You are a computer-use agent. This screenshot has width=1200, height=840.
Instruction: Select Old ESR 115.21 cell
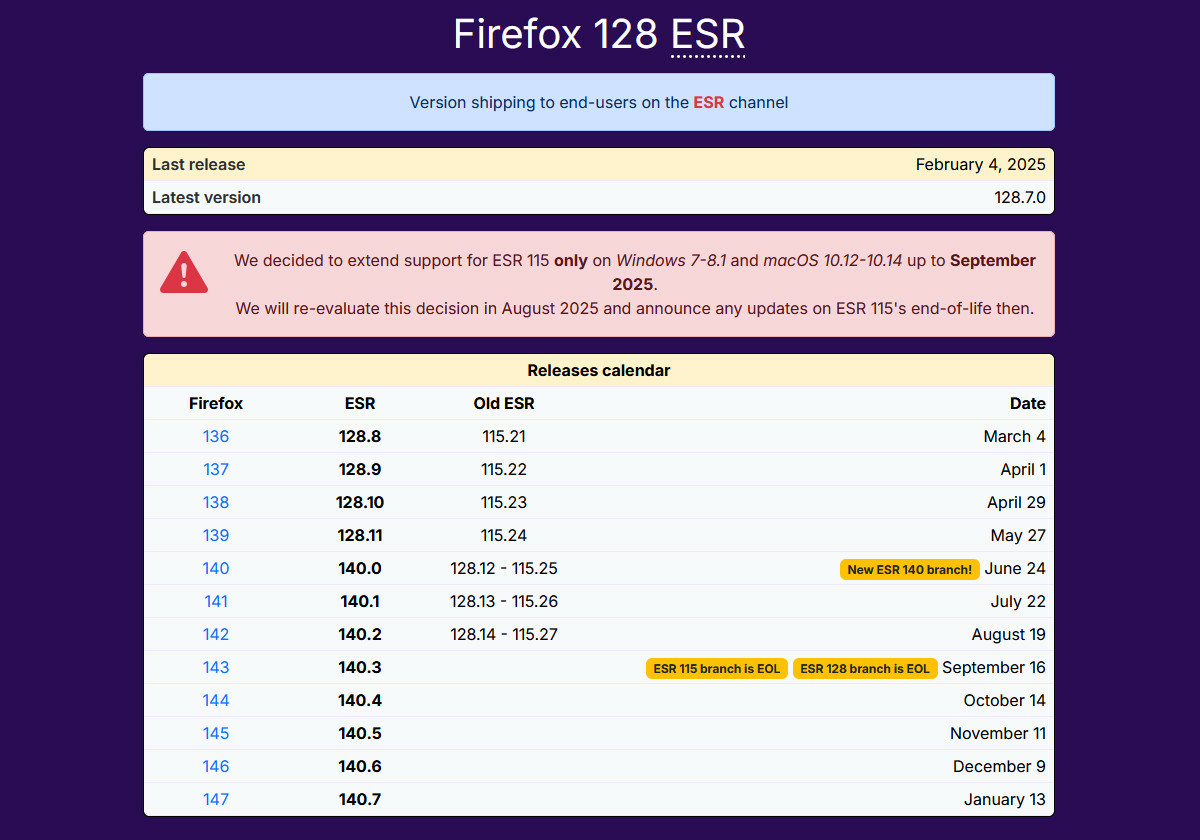click(504, 436)
